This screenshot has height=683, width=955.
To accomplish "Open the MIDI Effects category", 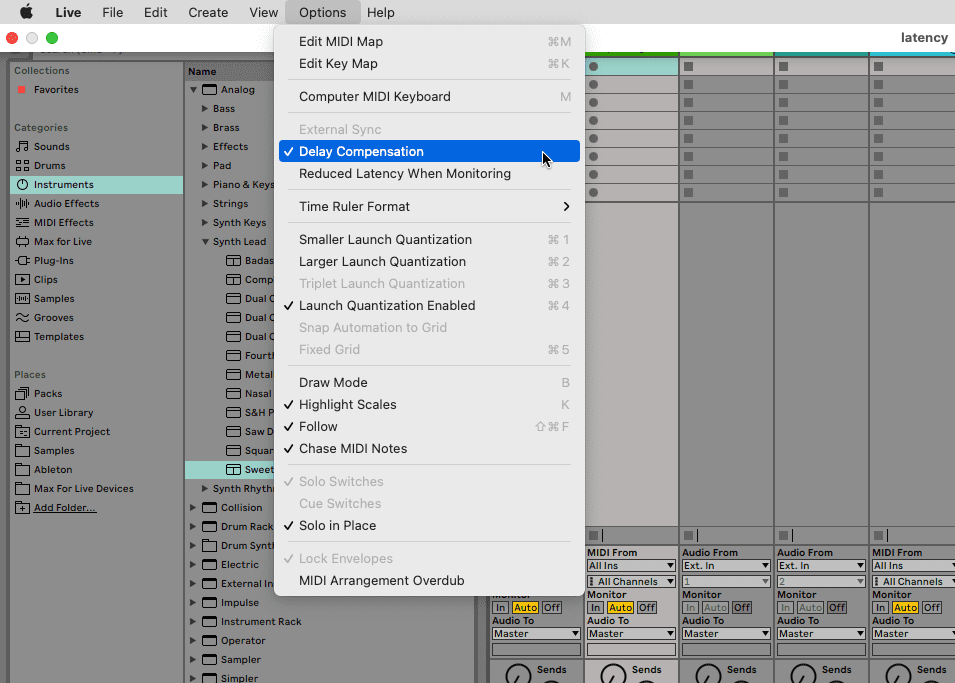I will 63,222.
